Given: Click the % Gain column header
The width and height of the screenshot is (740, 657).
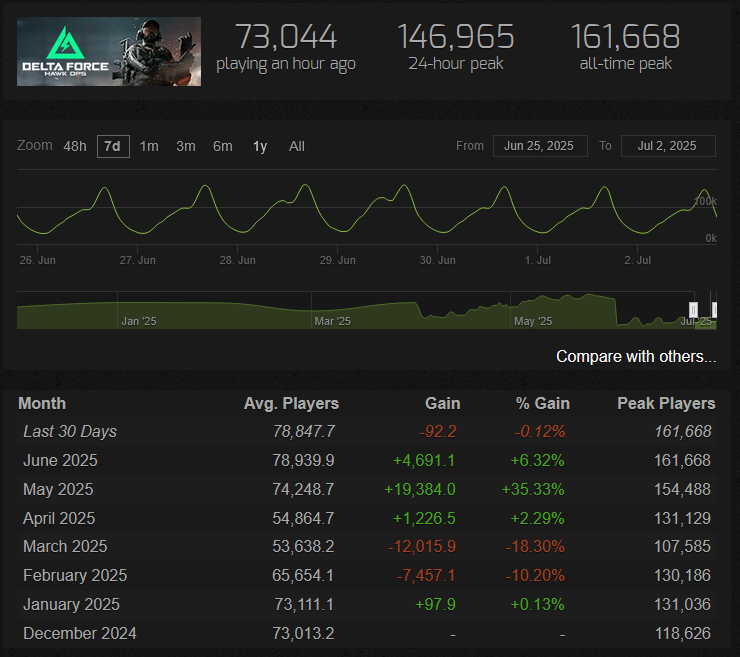Looking at the screenshot, I should pyautogui.click(x=543, y=404).
